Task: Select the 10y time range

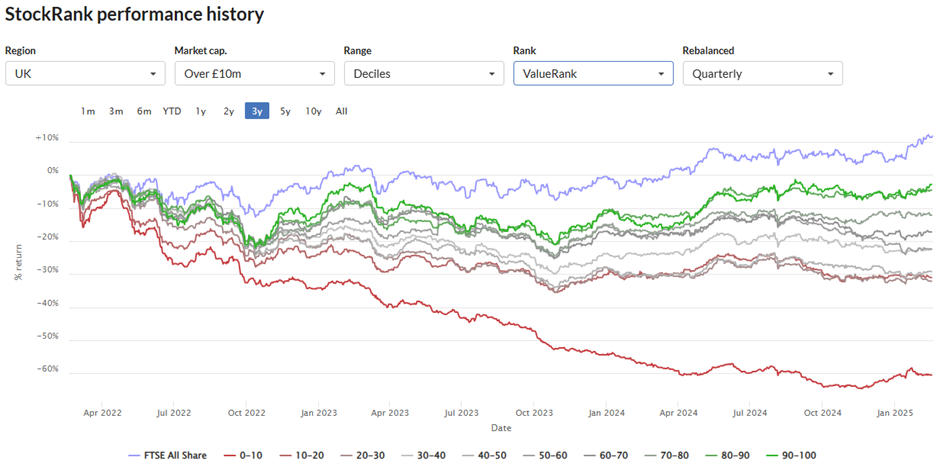Action: coord(313,111)
